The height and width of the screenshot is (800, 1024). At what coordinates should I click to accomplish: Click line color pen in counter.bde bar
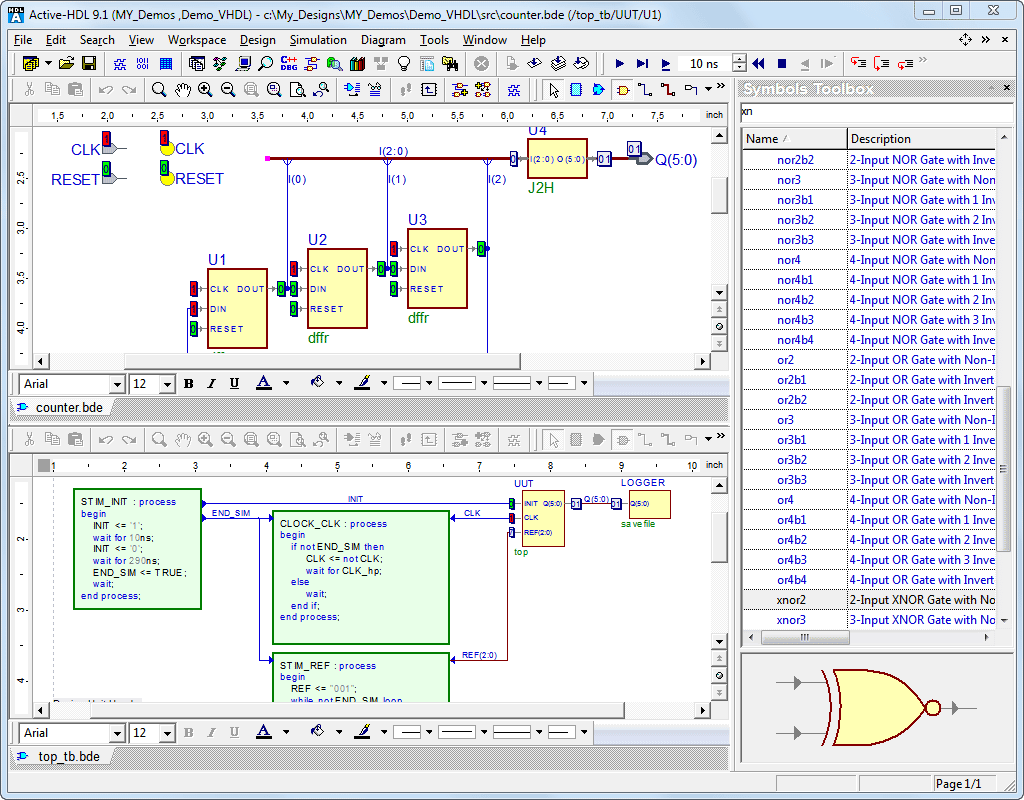point(362,383)
